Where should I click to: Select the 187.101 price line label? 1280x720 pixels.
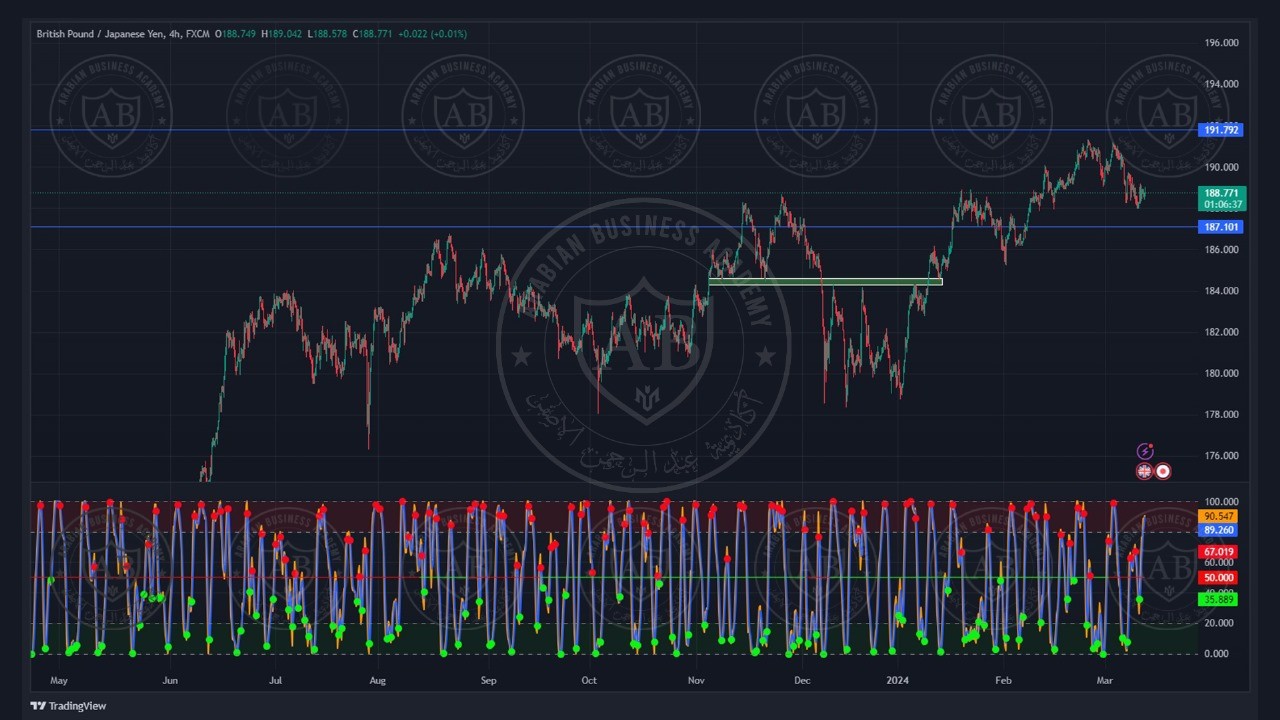[x=1221, y=227]
